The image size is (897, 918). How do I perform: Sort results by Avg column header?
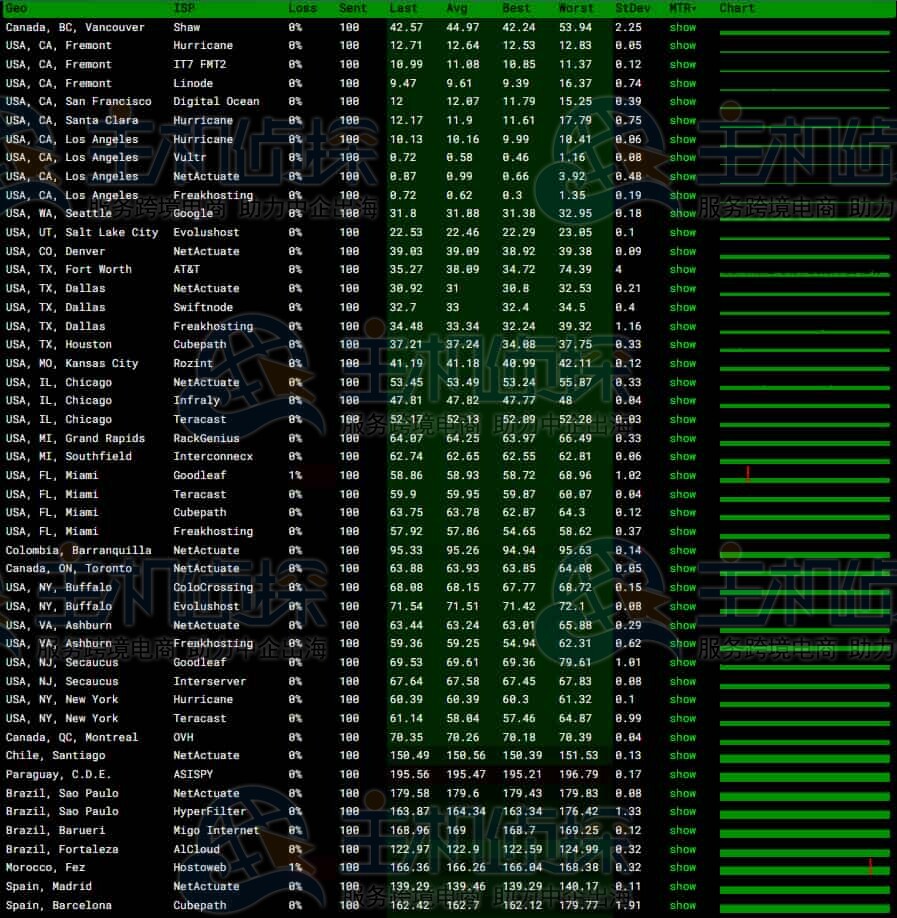pos(457,8)
